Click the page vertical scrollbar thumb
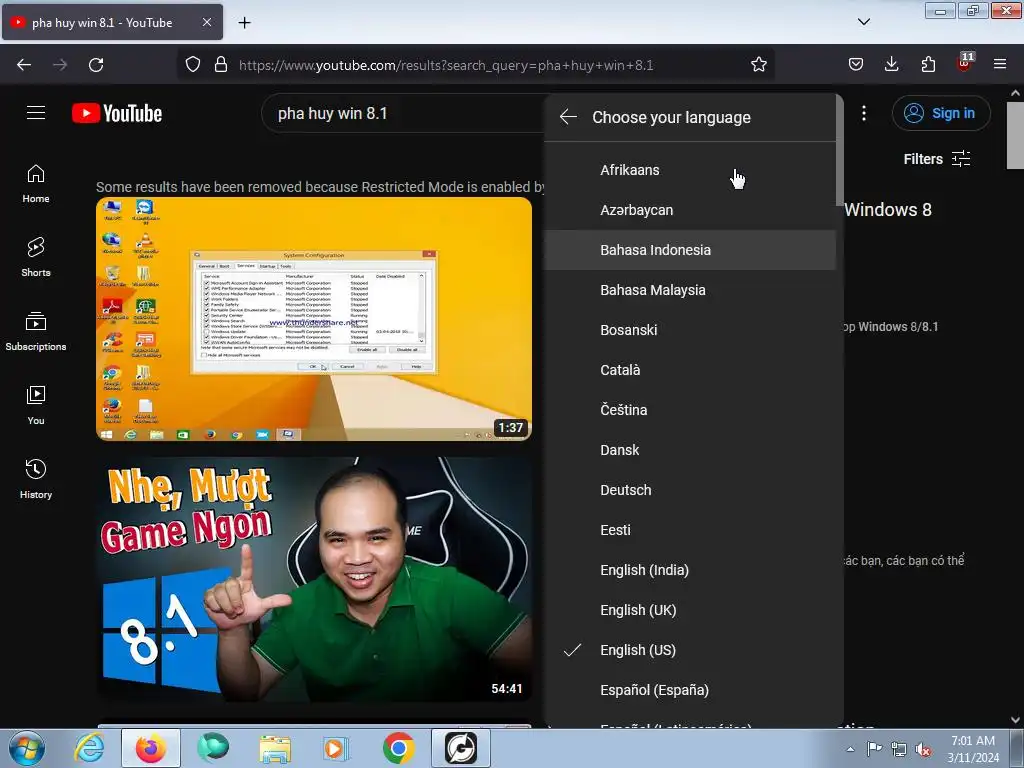The image size is (1024, 768). click(x=1016, y=135)
